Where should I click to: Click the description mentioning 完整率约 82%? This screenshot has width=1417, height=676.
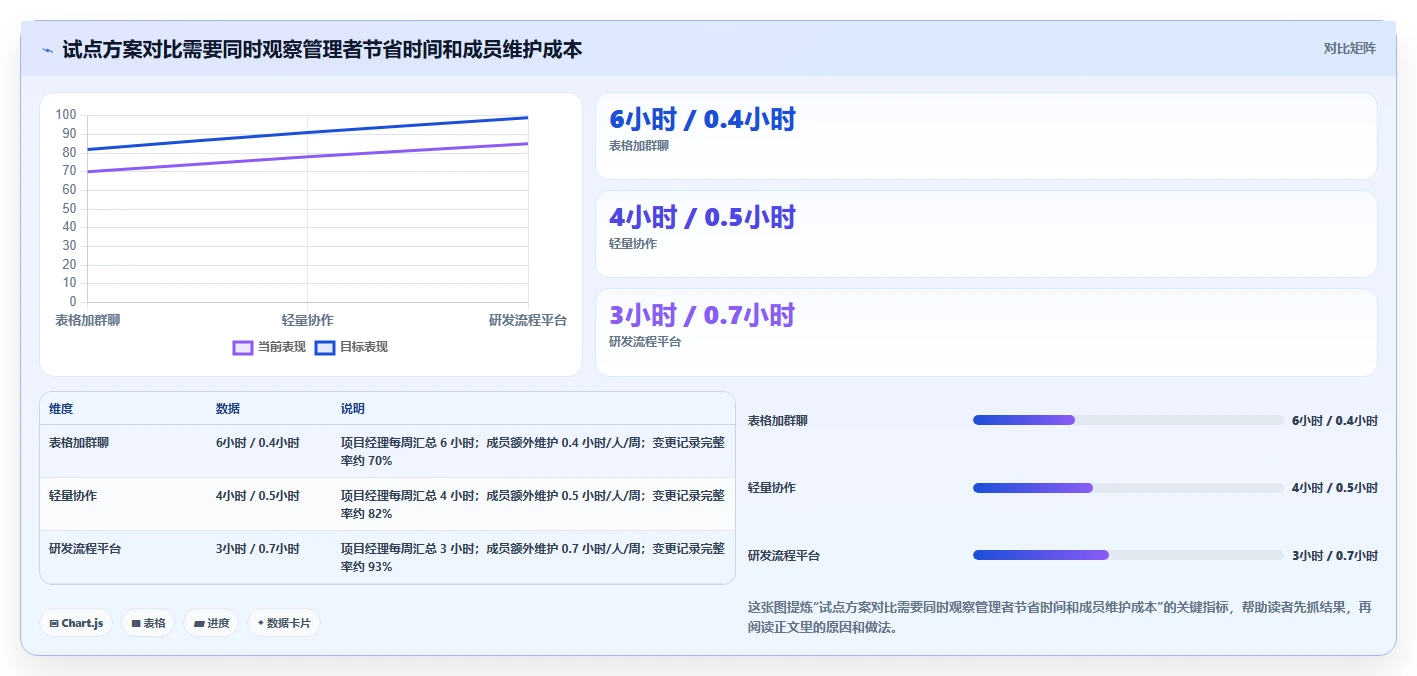(x=533, y=504)
